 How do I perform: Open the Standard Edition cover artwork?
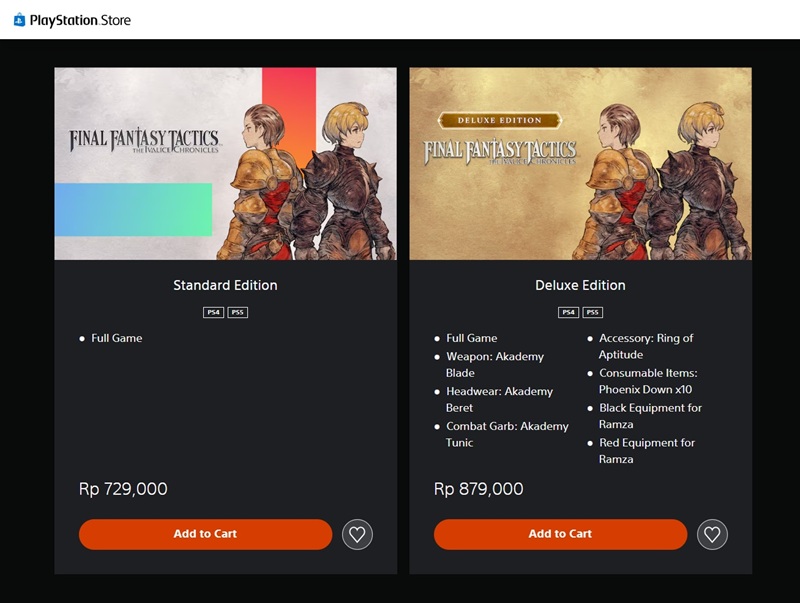pyautogui.click(x=225, y=163)
